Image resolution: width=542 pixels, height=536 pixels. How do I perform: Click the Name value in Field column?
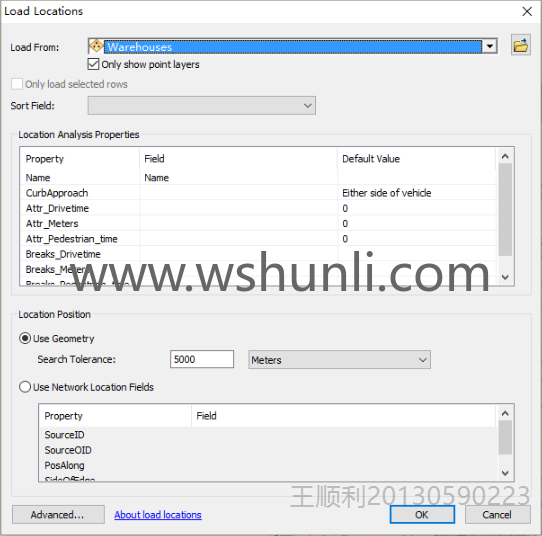(x=157, y=178)
